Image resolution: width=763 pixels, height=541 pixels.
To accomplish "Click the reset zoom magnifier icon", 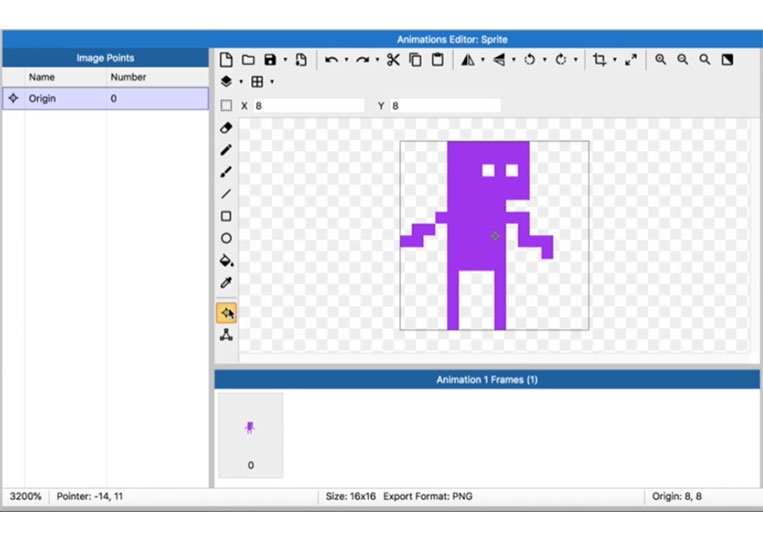I will point(705,60).
